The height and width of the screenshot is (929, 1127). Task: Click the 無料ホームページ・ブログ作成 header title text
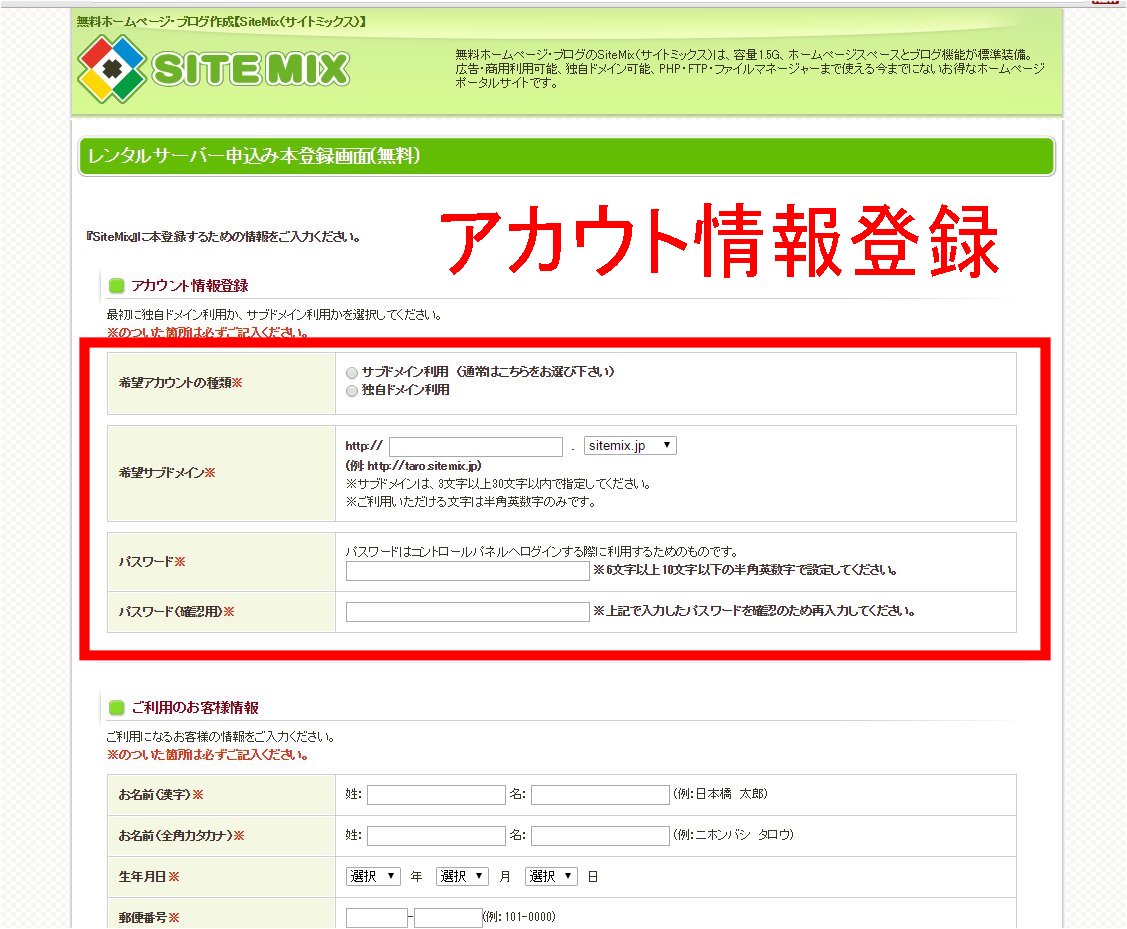coord(221,21)
